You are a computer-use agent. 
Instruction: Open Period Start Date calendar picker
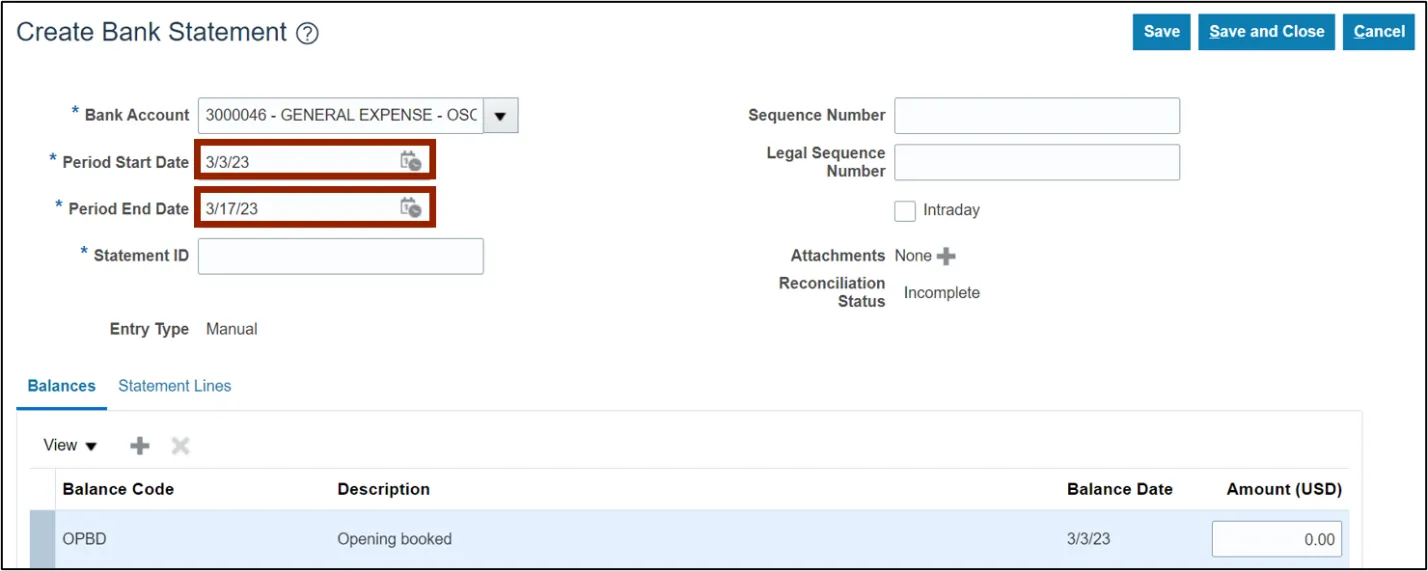(410, 161)
